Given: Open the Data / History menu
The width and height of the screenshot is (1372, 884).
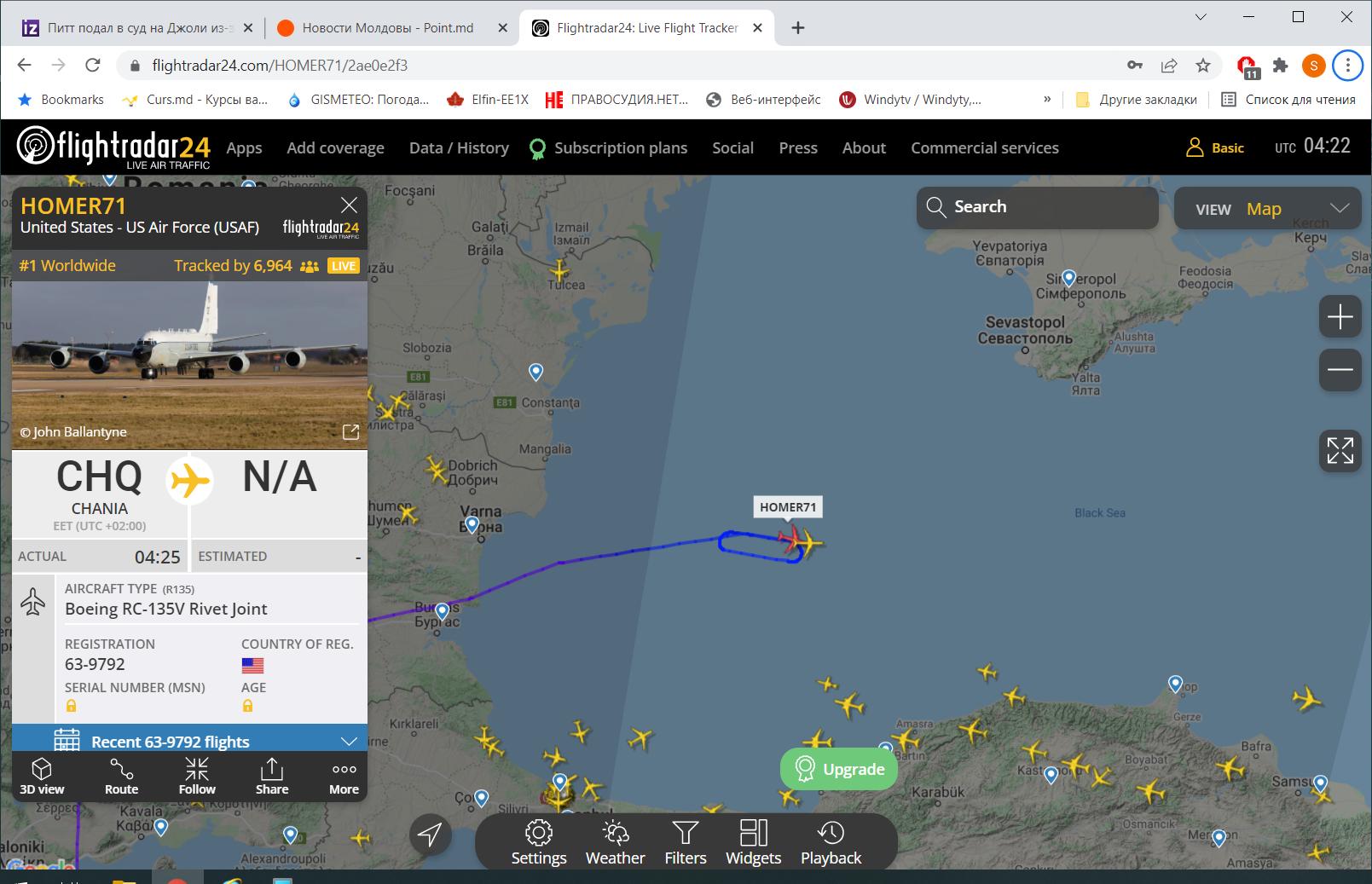Looking at the screenshot, I should coord(459,147).
